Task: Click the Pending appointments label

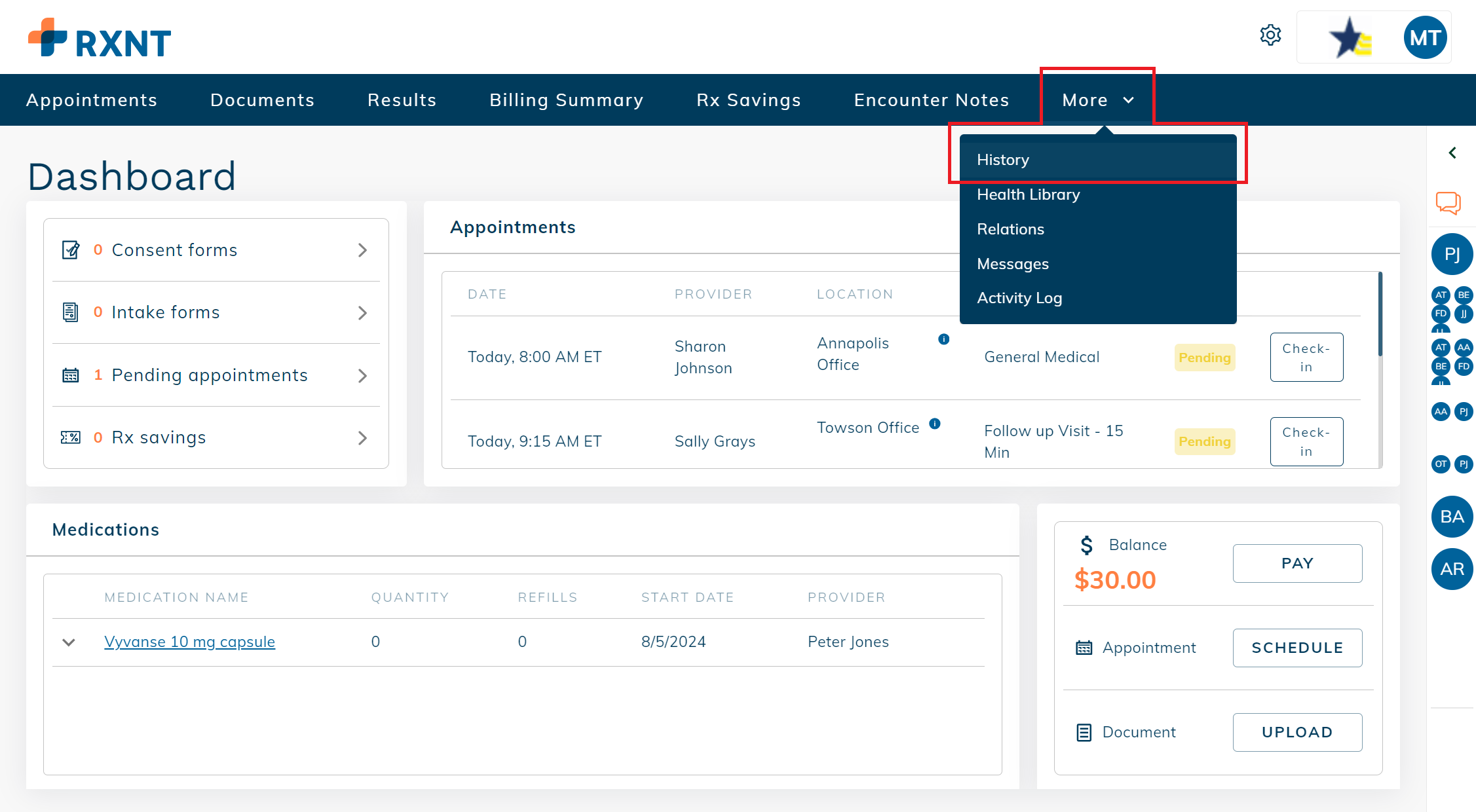Action: (x=210, y=375)
